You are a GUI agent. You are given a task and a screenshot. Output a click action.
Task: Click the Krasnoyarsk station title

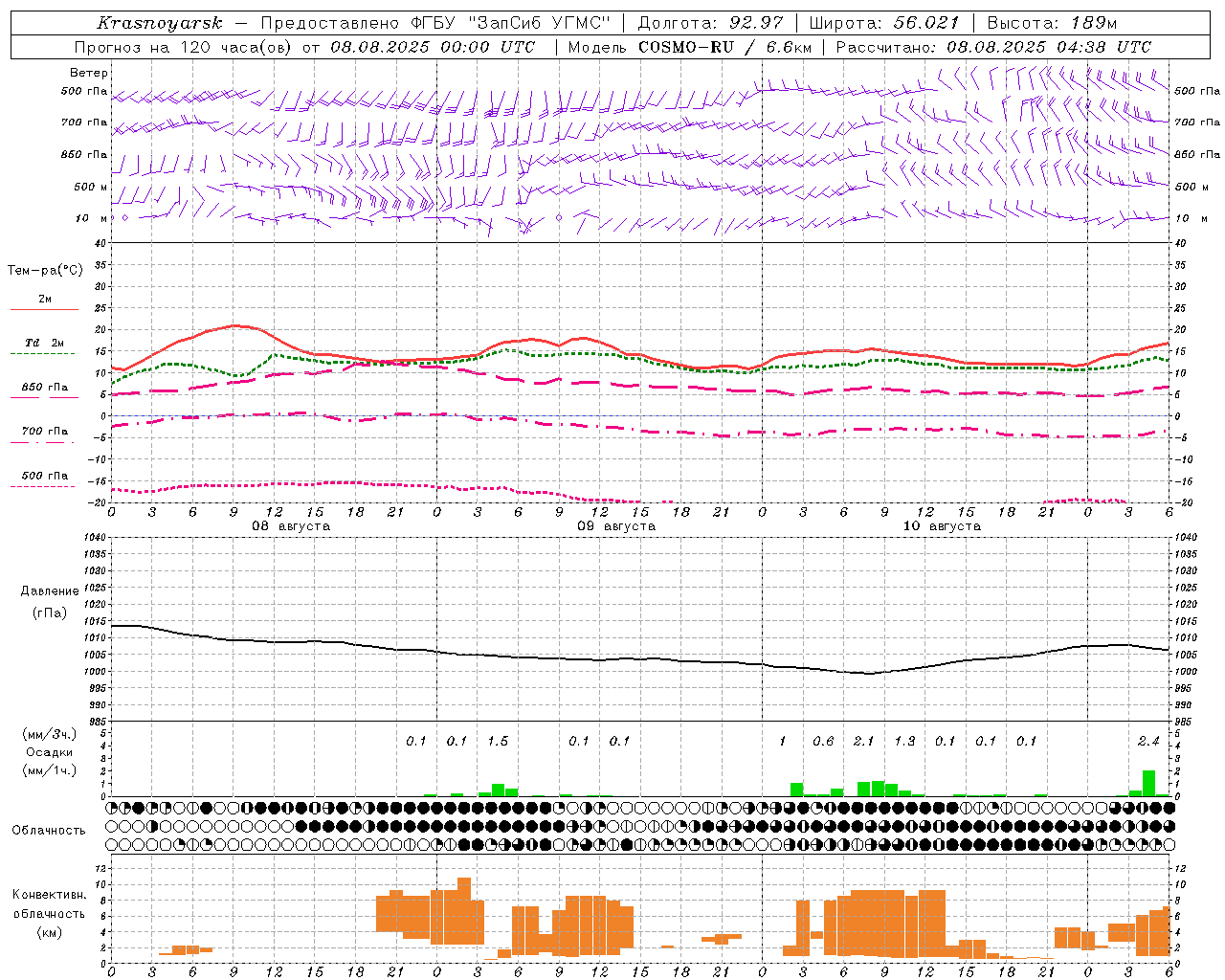(x=160, y=23)
